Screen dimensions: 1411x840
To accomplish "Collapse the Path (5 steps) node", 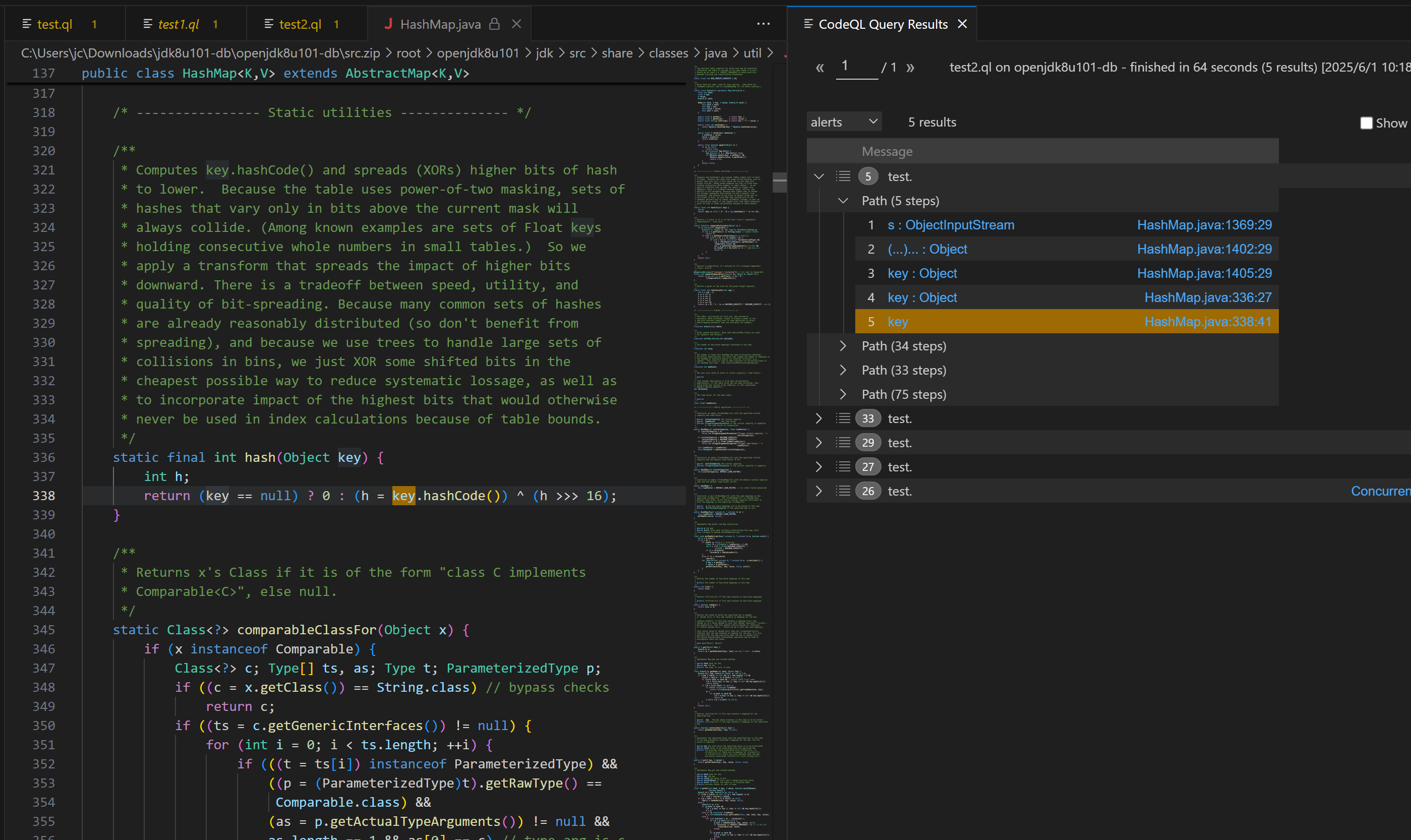I will click(x=843, y=200).
